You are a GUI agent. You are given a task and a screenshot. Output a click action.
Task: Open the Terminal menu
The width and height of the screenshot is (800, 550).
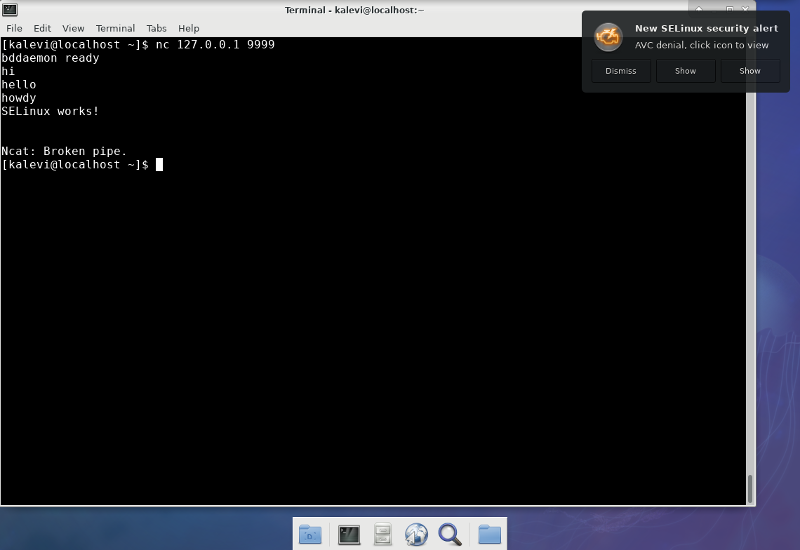coord(115,29)
